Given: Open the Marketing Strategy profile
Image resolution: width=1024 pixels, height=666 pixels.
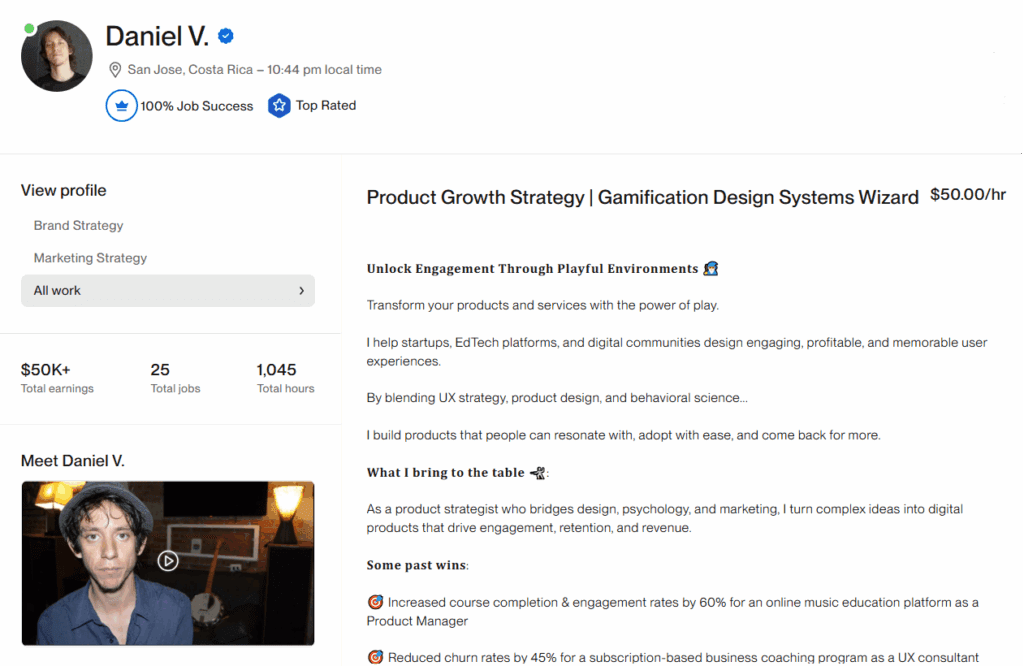Looking at the screenshot, I should click(90, 258).
